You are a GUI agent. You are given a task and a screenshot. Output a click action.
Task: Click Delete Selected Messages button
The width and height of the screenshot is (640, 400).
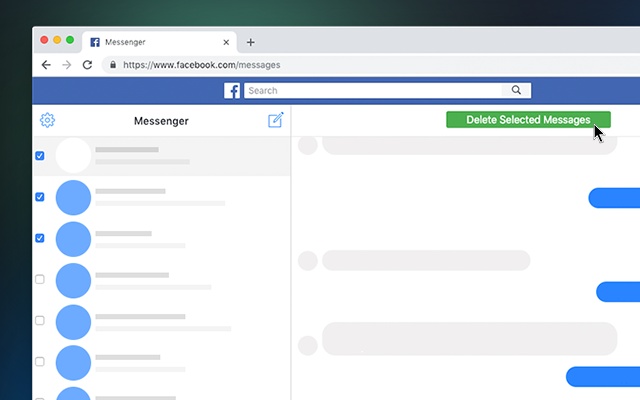point(528,120)
